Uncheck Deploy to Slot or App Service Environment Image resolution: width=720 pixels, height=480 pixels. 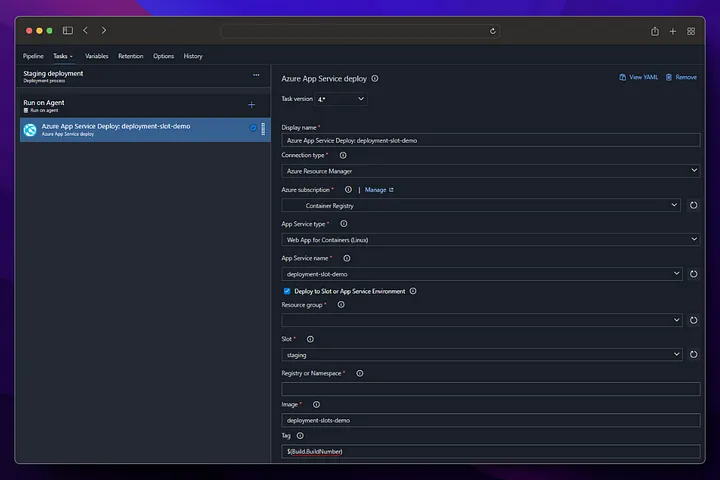coord(287,291)
